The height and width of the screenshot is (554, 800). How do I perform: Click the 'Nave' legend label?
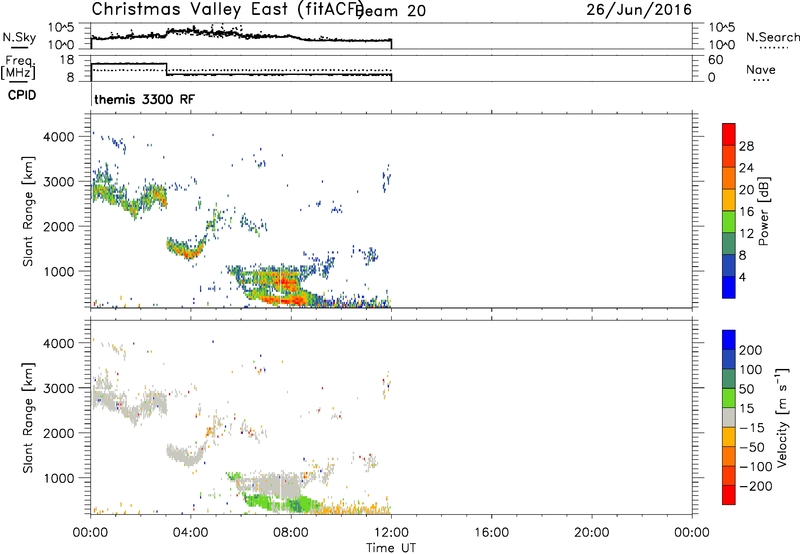[761, 70]
